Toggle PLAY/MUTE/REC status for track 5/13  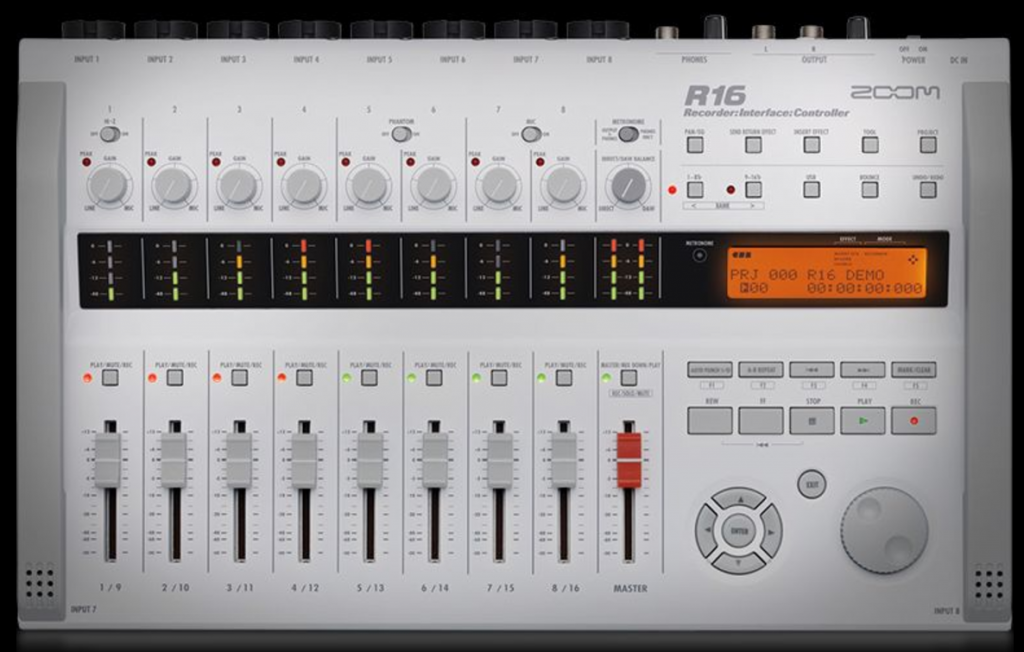click(x=370, y=378)
